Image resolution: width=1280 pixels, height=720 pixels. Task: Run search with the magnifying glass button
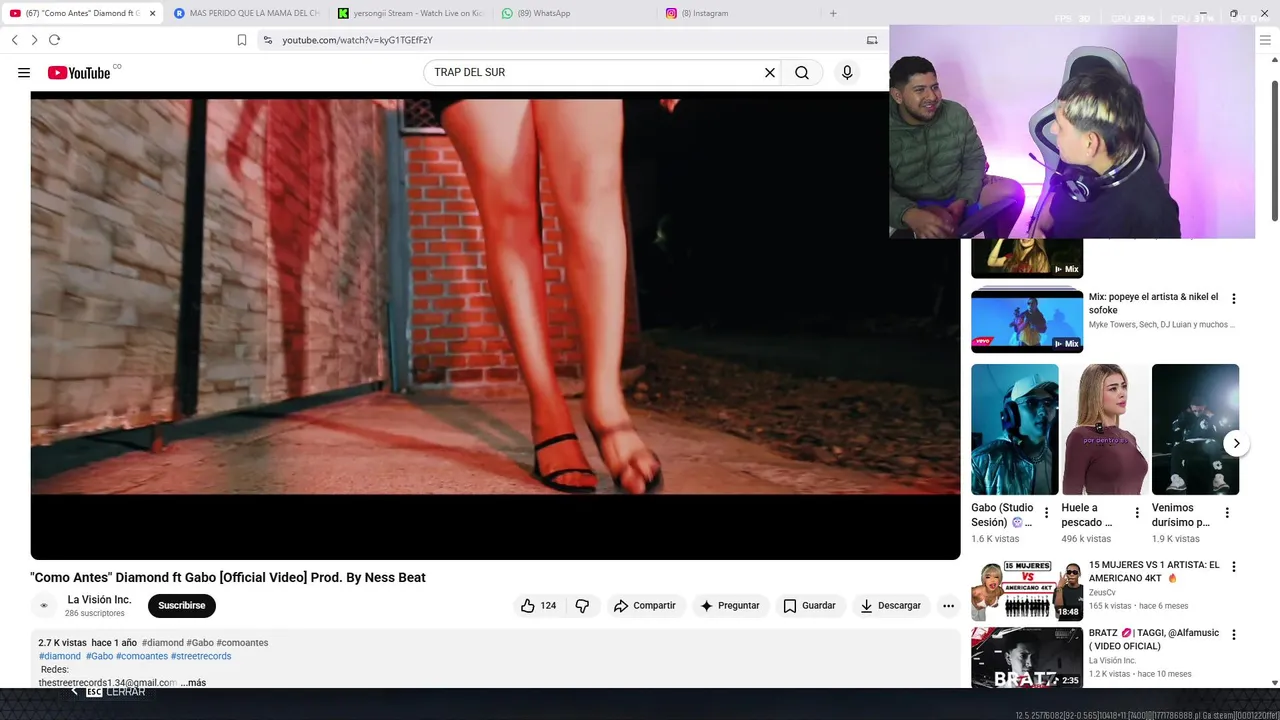[x=802, y=73]
